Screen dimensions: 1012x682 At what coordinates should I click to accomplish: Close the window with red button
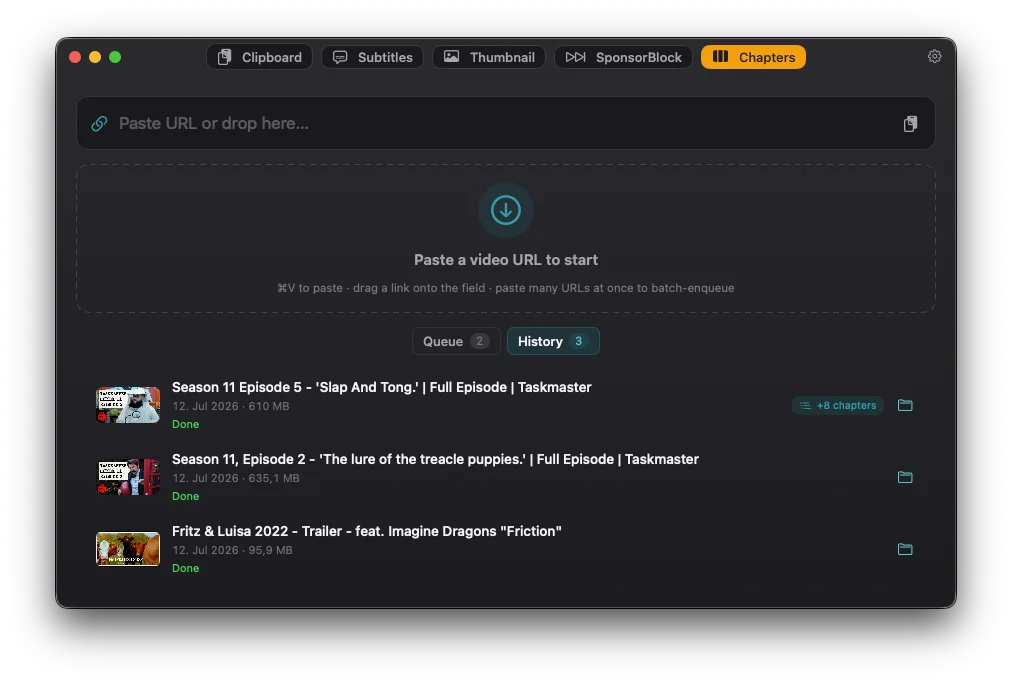pos(75,57)
